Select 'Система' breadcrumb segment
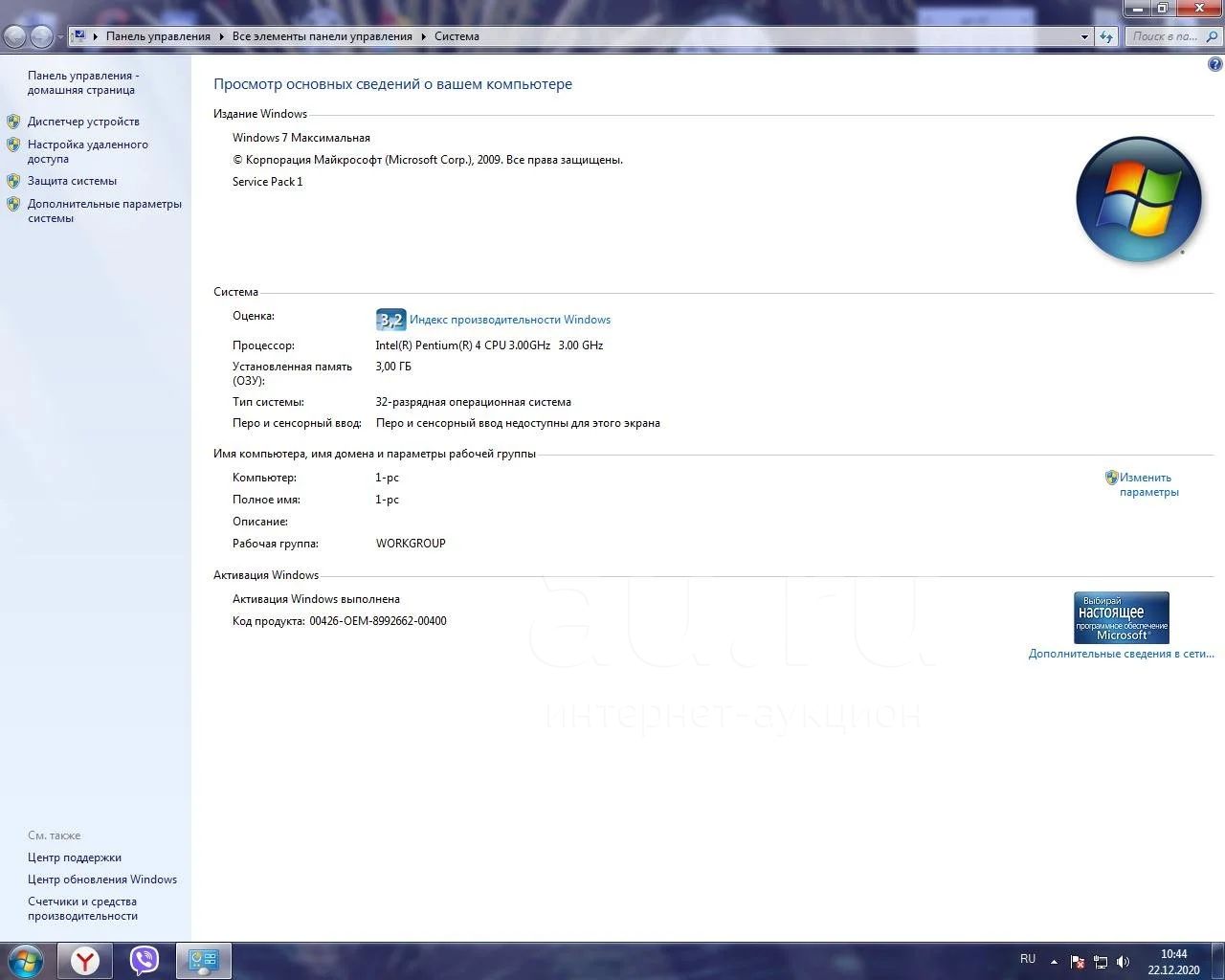The image size is (1225, 980). [457, 36]
